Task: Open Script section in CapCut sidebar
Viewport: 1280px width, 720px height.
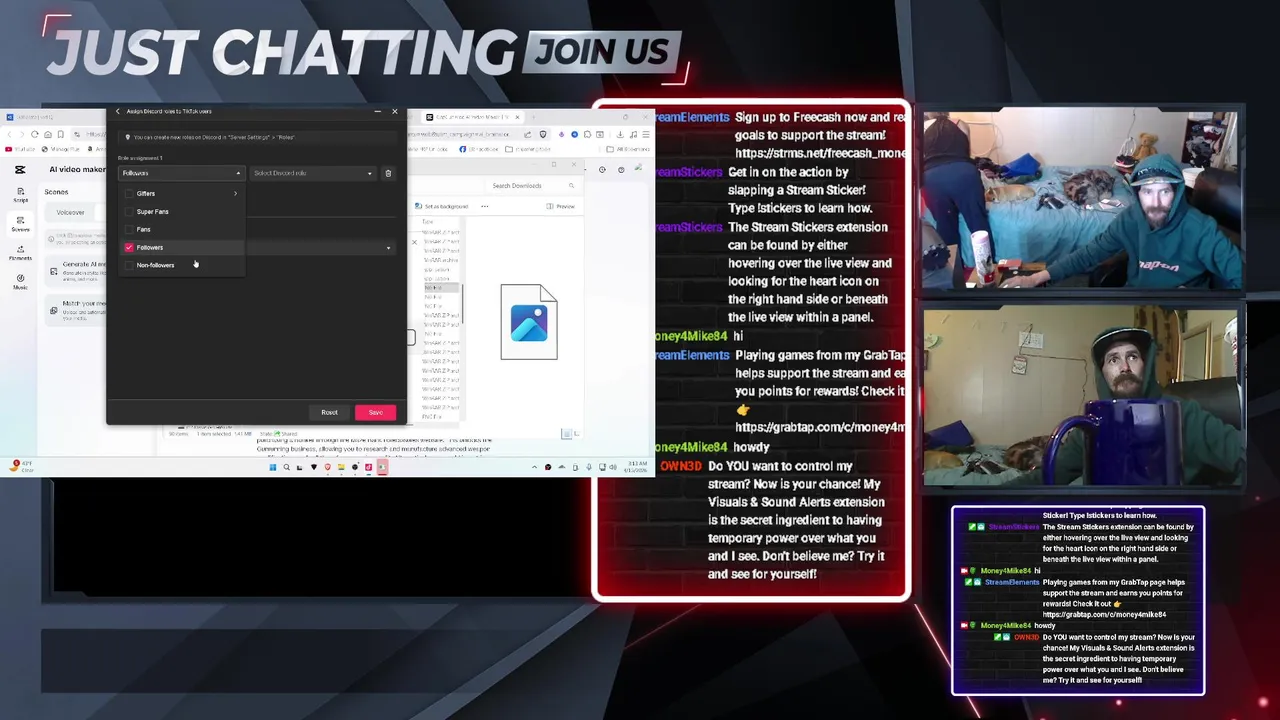Action: [x=20, y=194]
